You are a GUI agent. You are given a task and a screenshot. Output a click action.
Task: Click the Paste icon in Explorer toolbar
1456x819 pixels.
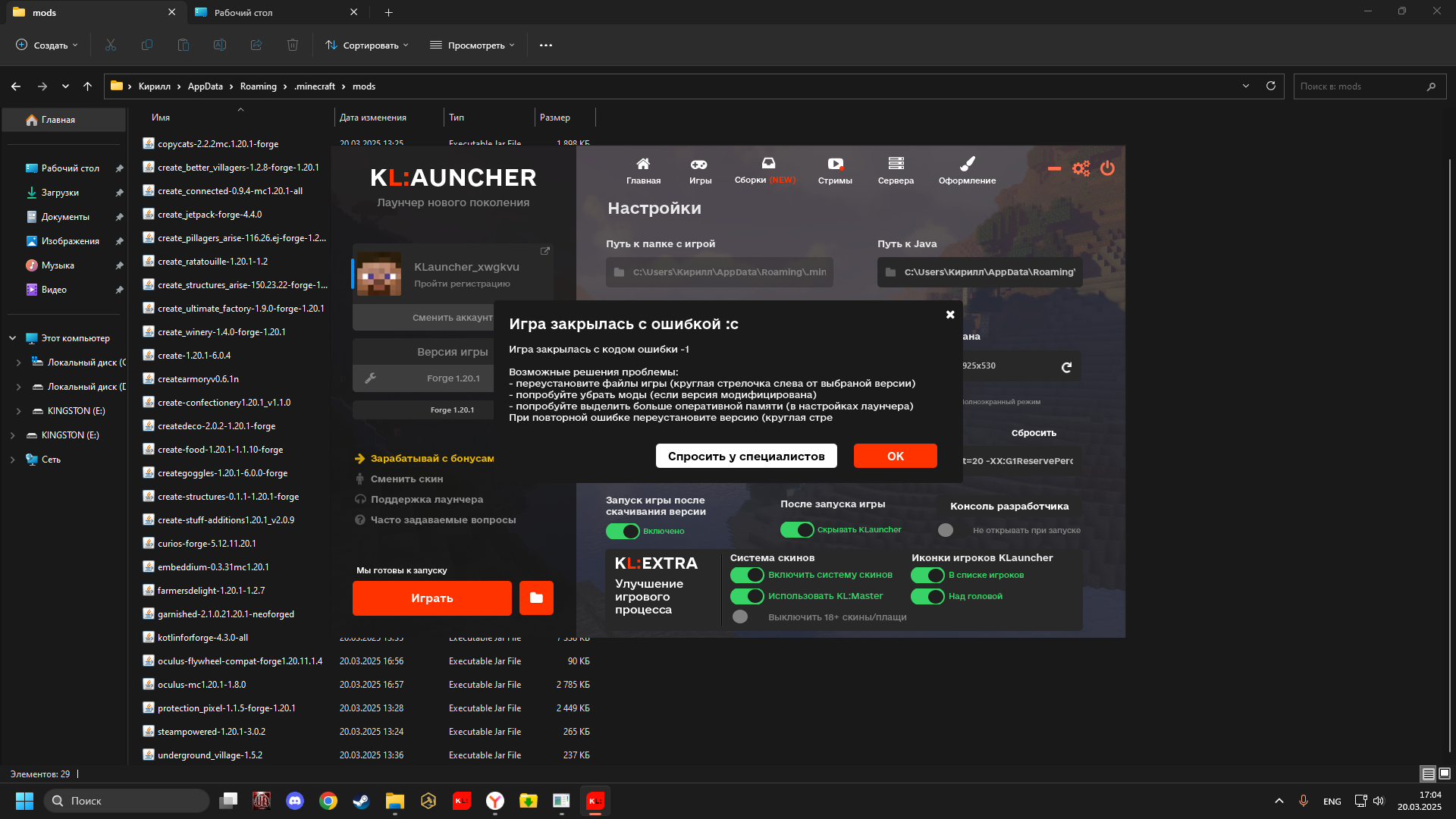click(184, 45)
